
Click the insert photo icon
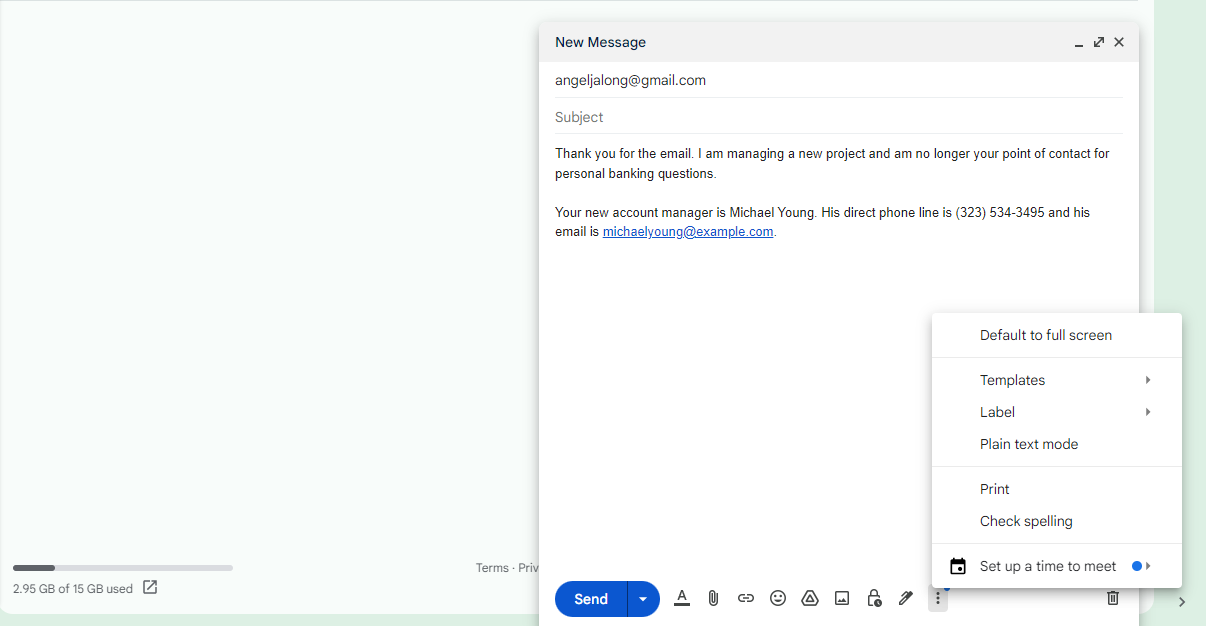[842, 598]
